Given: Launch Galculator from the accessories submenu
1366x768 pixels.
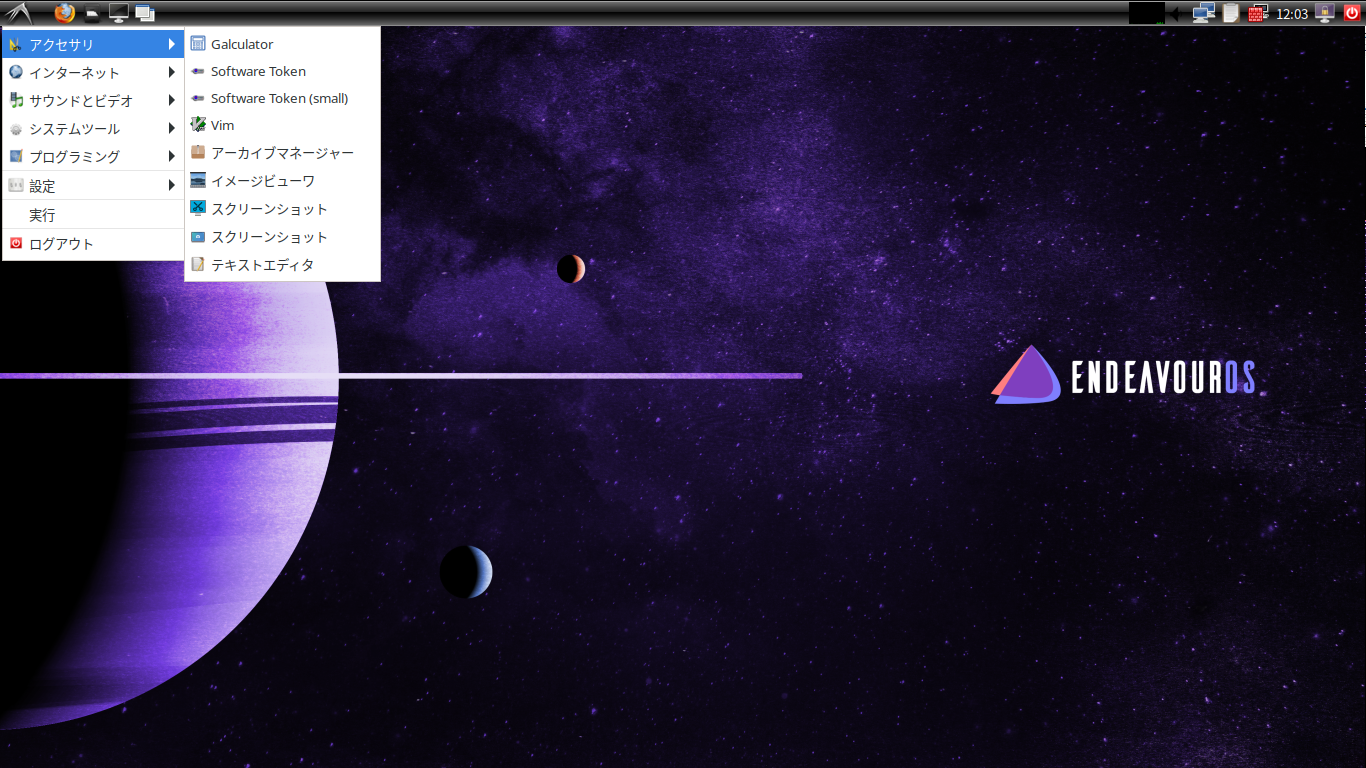Looking at the screenshot, I should 282,44.
